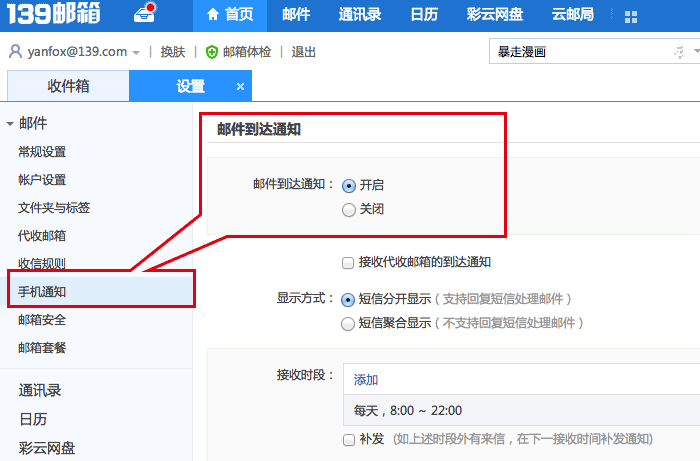Click the 添加 link in 接收时段
This screenshot has width=700, height=461.
pos(366,380)
